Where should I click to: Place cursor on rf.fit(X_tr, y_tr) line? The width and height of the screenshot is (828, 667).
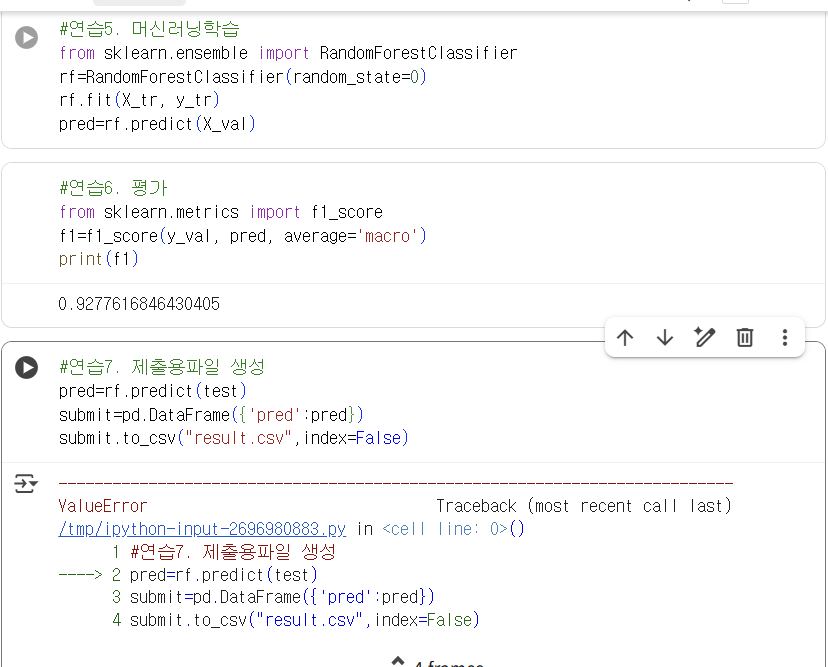(139, 100)
